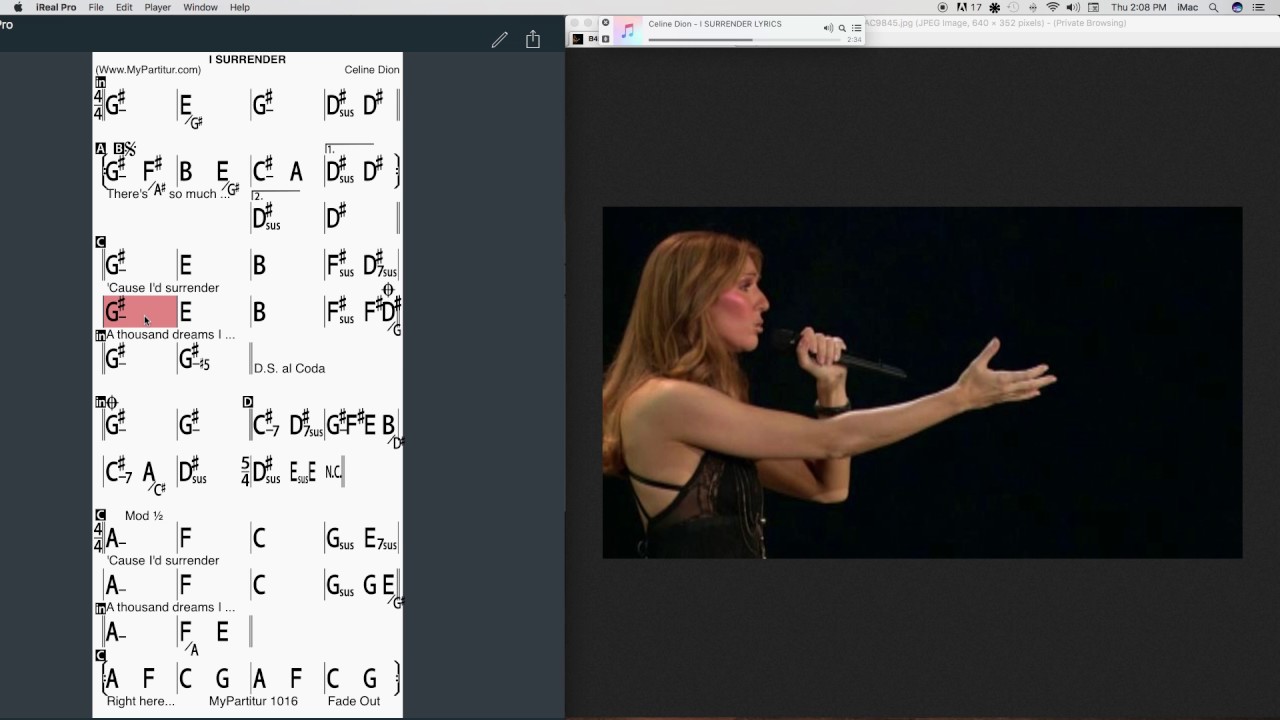The image size is (1280, 720).
Task: Click the segno sign beside section B
Action: (131, 148)
